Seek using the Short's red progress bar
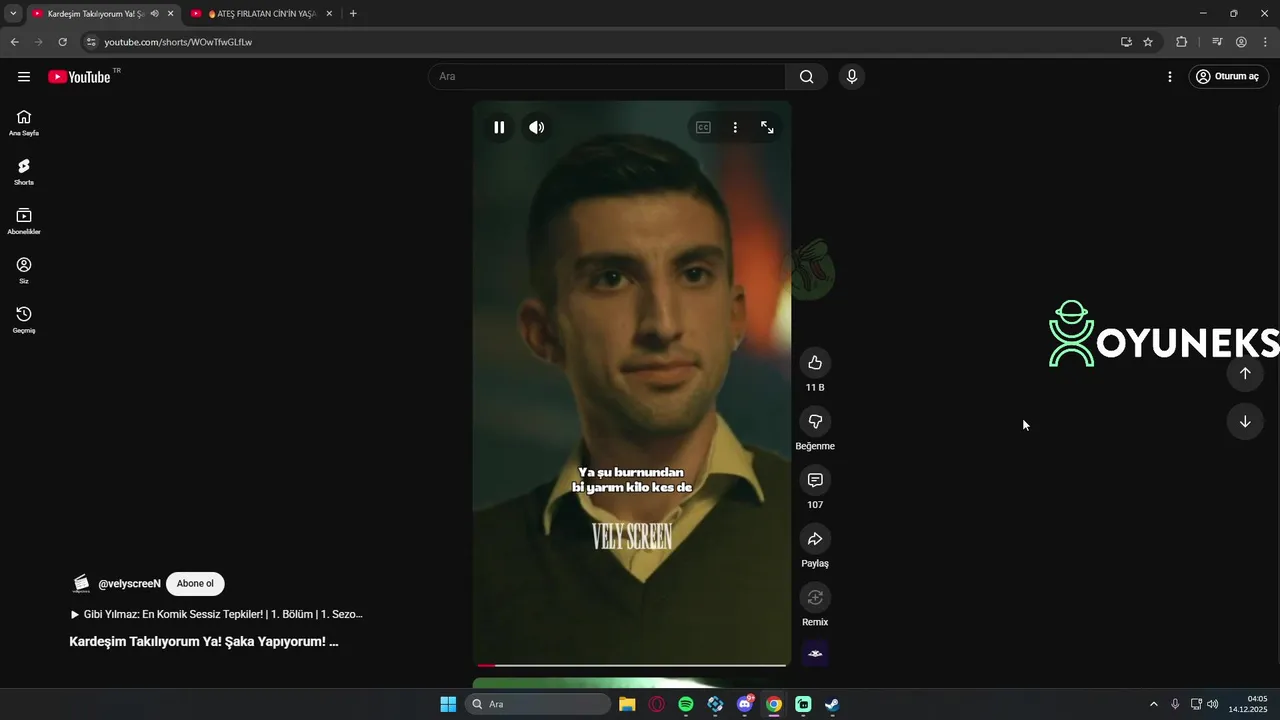 pos(632,665)
